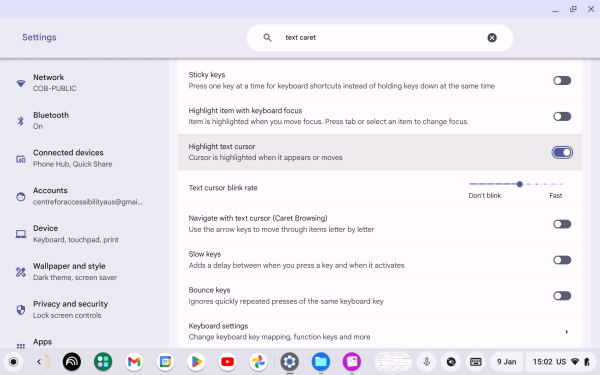Open the desk preview thumbnail on shelf
The height and width of the screenshot is (375, 600).
pyautogui.click(x=393, y=362)
